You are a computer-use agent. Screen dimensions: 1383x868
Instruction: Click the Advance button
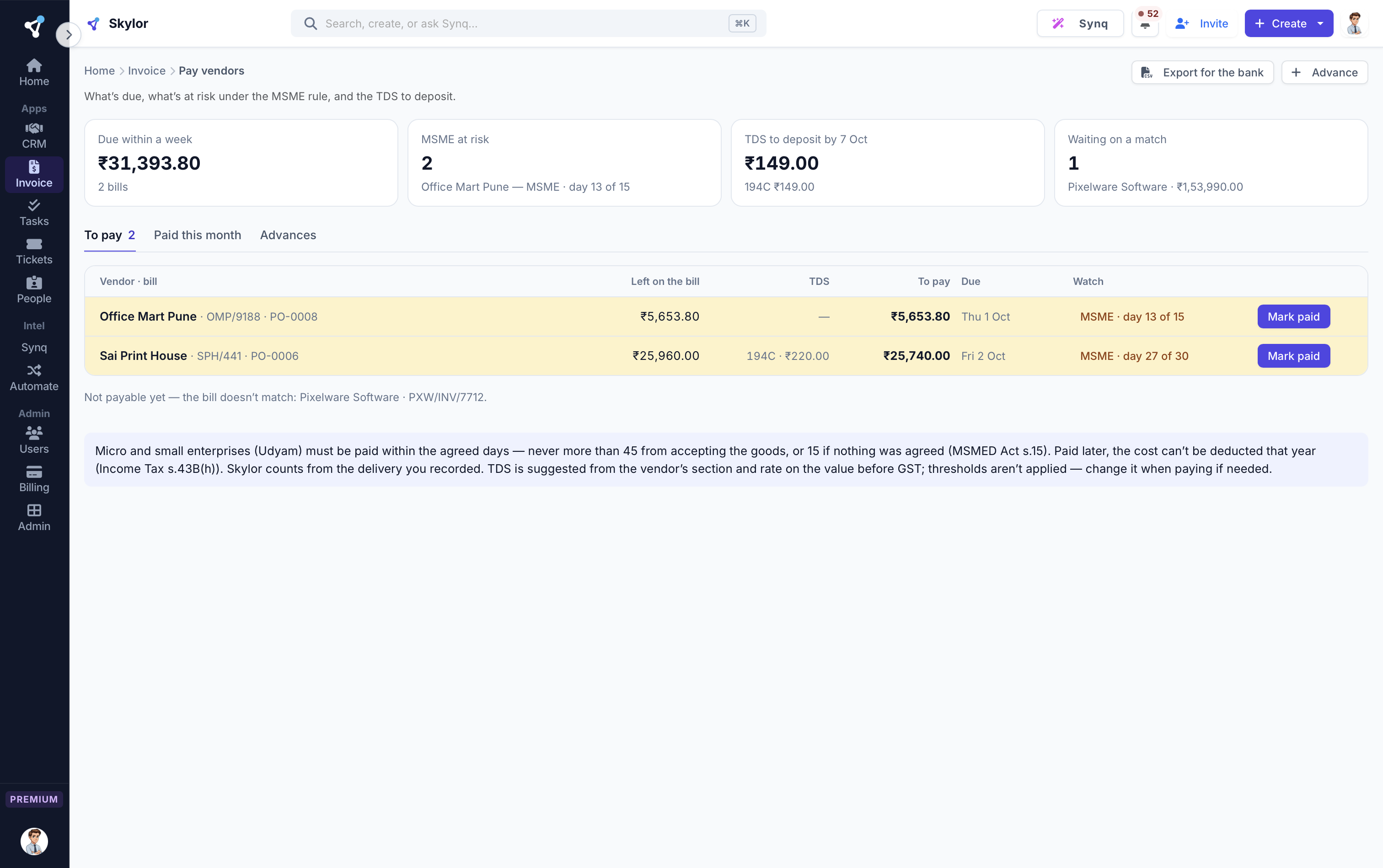point(1324,72)
